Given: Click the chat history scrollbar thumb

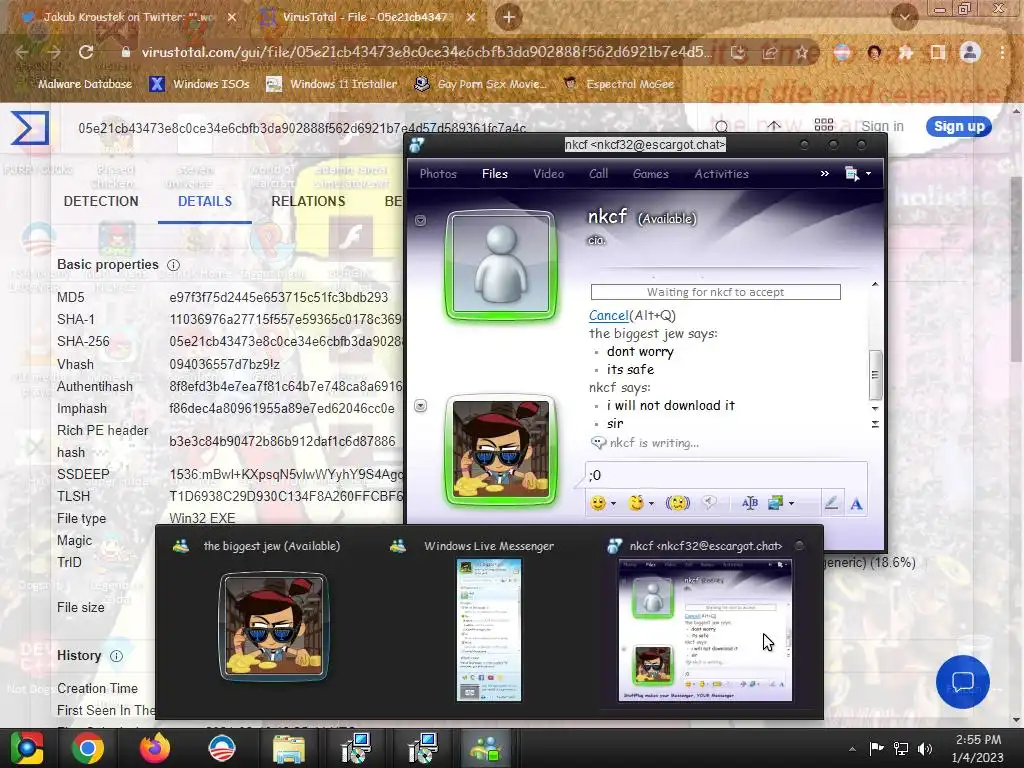Looking at the screenshot, I should pyautogui.click(x=874, y=375).
